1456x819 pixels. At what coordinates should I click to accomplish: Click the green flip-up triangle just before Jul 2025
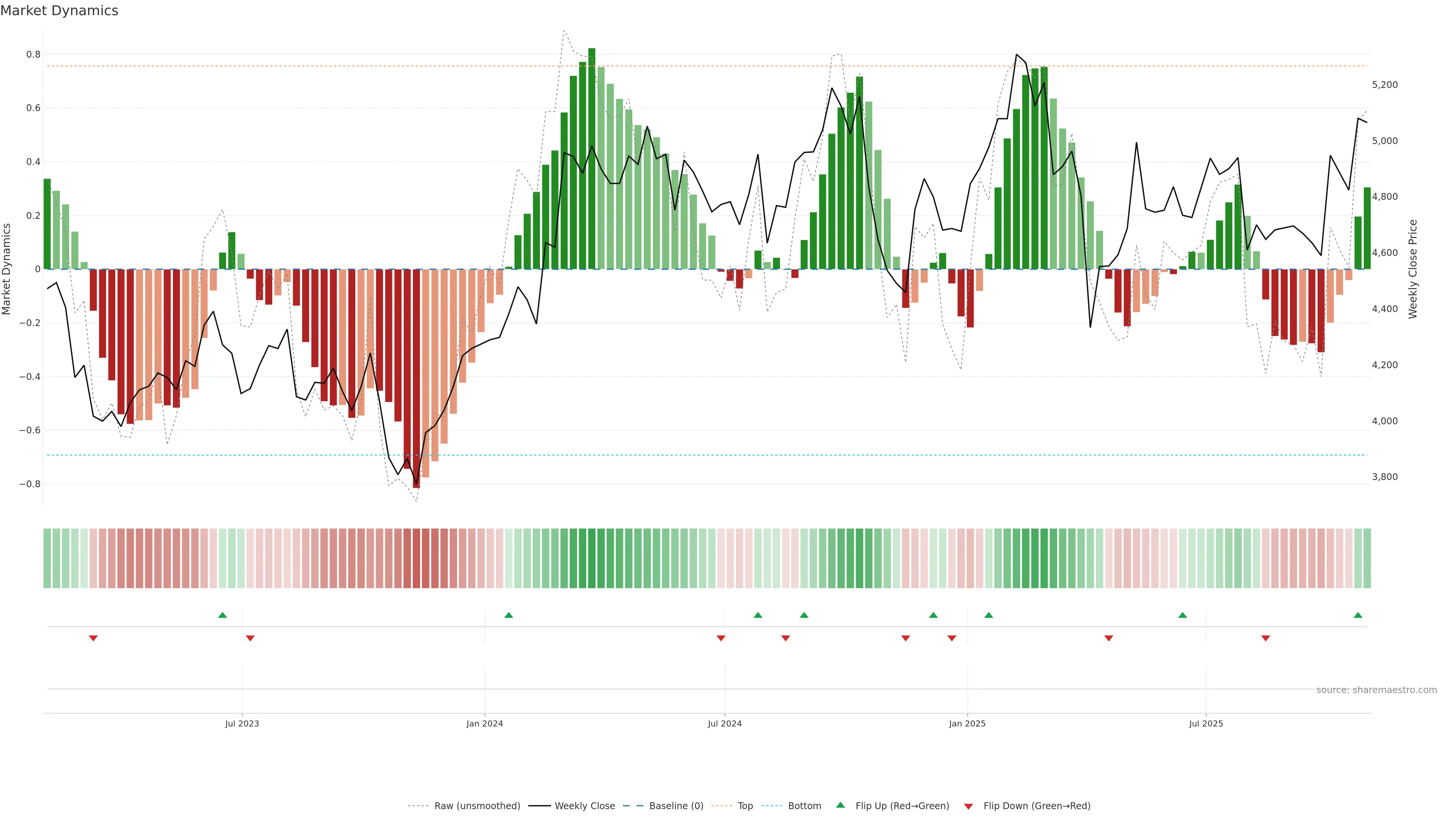(x=1183, y=615)
